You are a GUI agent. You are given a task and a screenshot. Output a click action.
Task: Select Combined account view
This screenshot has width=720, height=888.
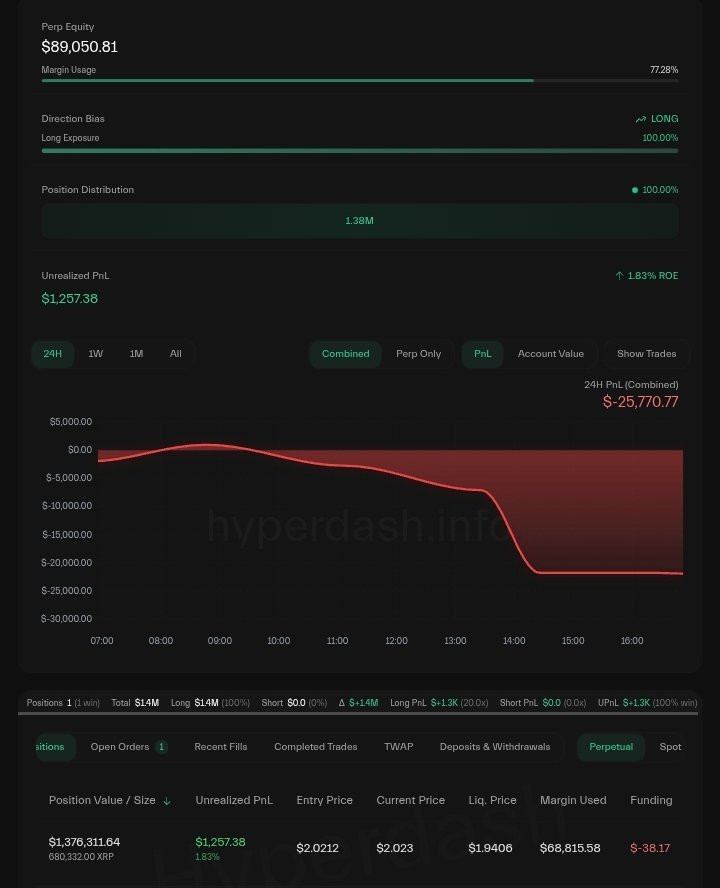coord(346,354)
